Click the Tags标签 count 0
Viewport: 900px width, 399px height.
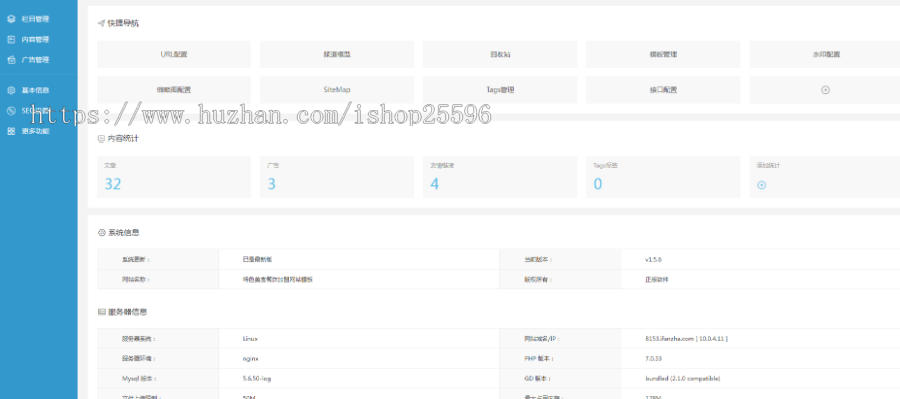598,184
